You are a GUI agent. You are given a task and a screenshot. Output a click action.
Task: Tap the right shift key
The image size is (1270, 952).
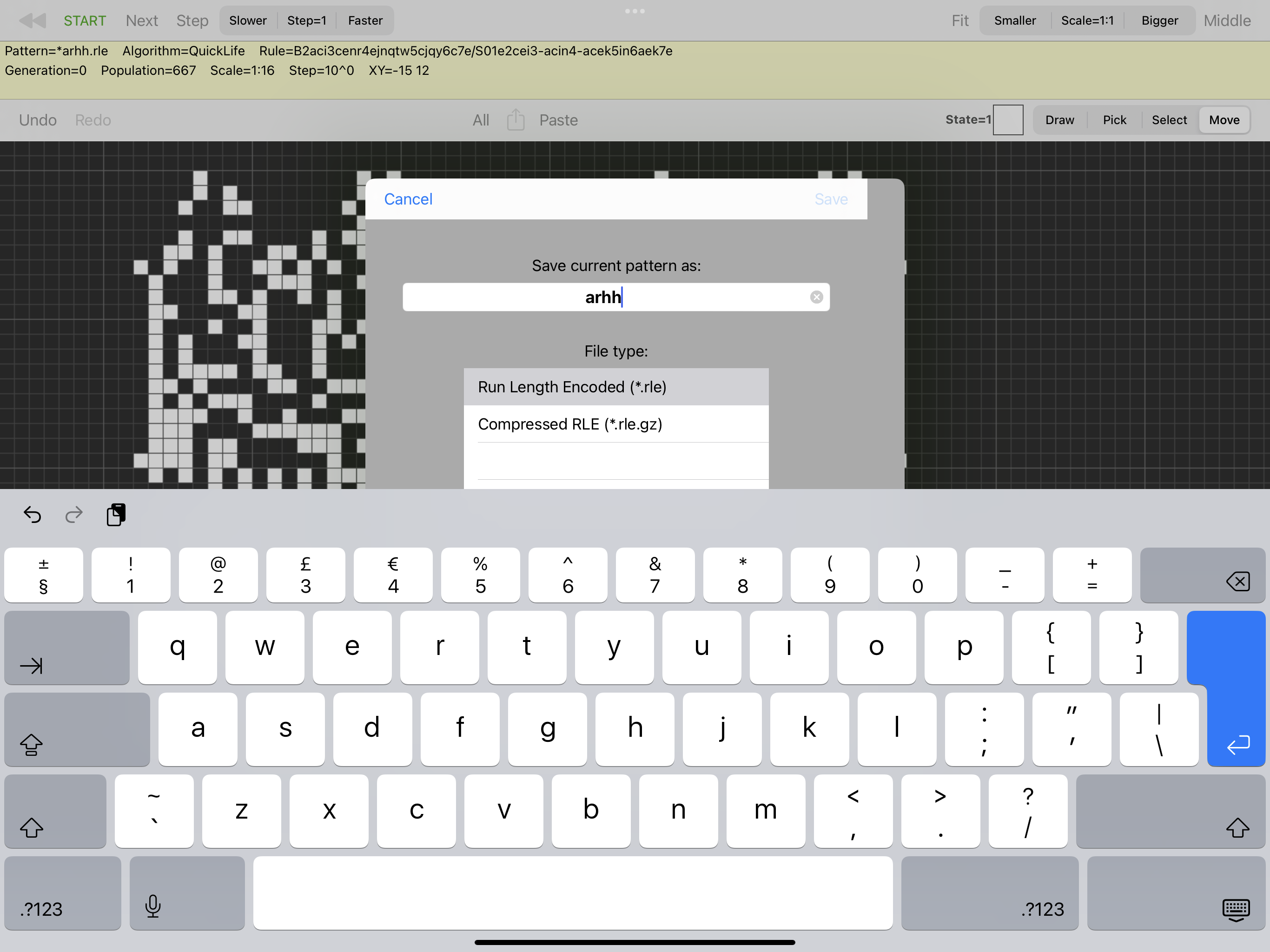[1170, 811]
